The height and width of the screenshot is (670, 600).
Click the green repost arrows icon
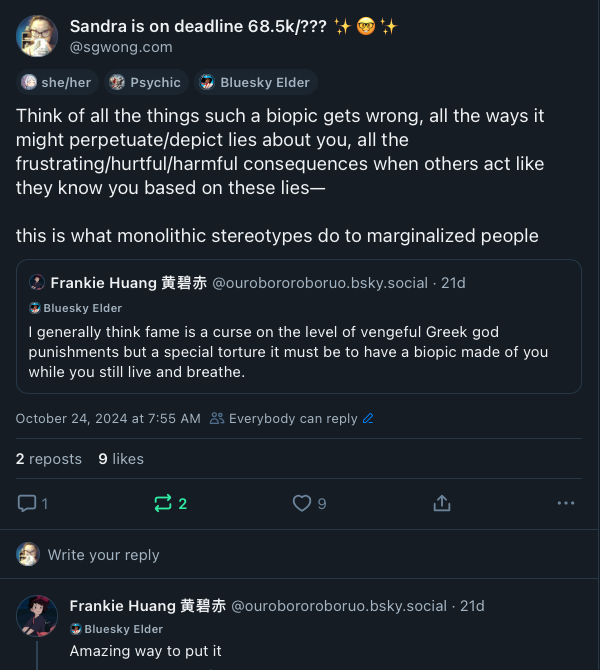click(163, 504)
